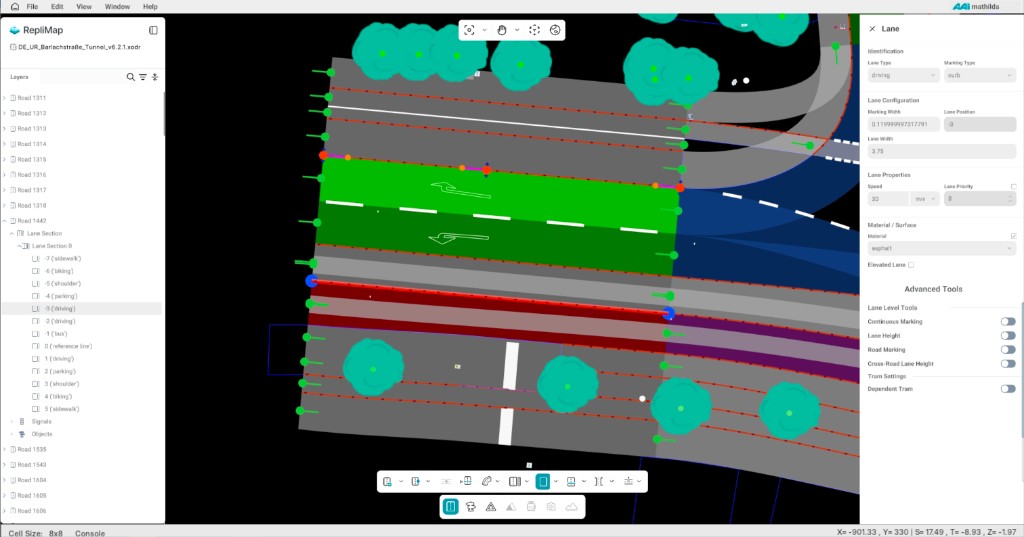Screen dimensions: 1024x537
Task: Expand the Objects tree node
Action: click(x=12, y=434)
